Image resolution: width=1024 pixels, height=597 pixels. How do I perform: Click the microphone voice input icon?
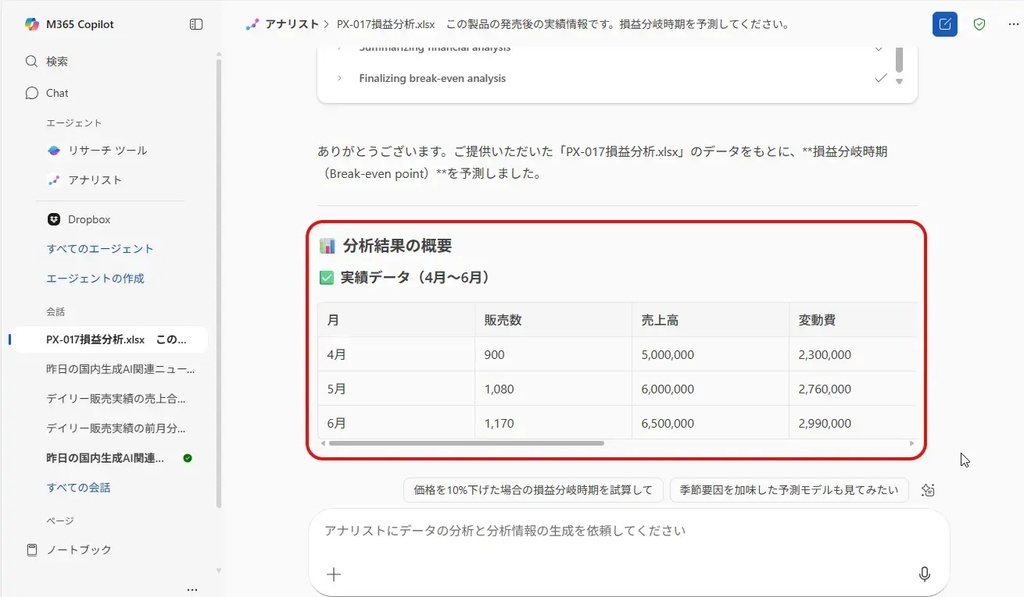point(924,574)
